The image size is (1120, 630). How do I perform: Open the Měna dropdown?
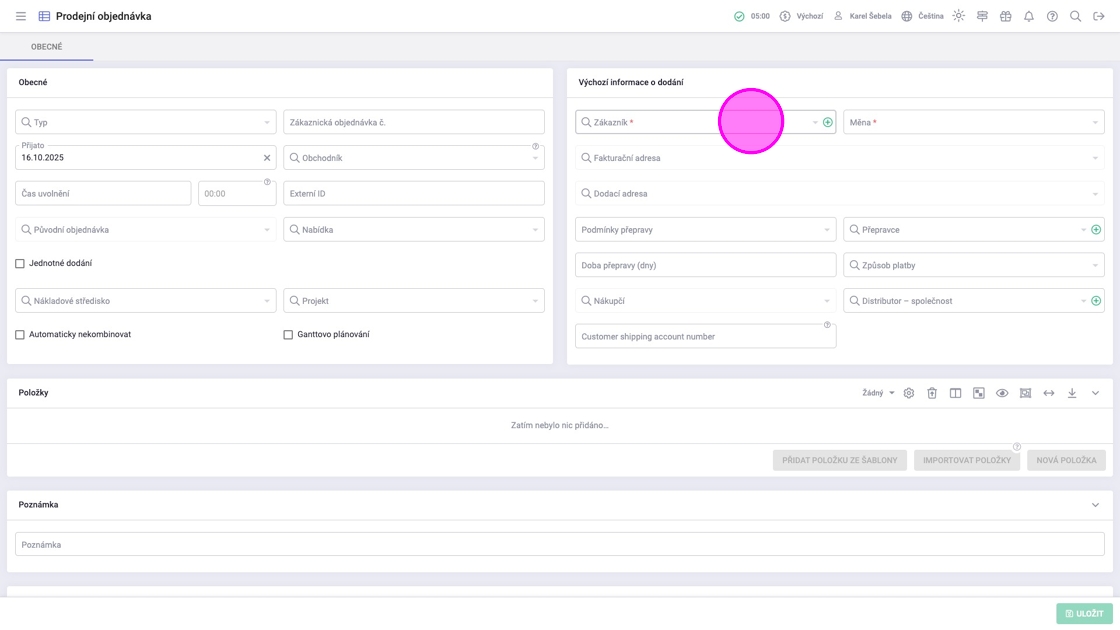coord(973,122)
